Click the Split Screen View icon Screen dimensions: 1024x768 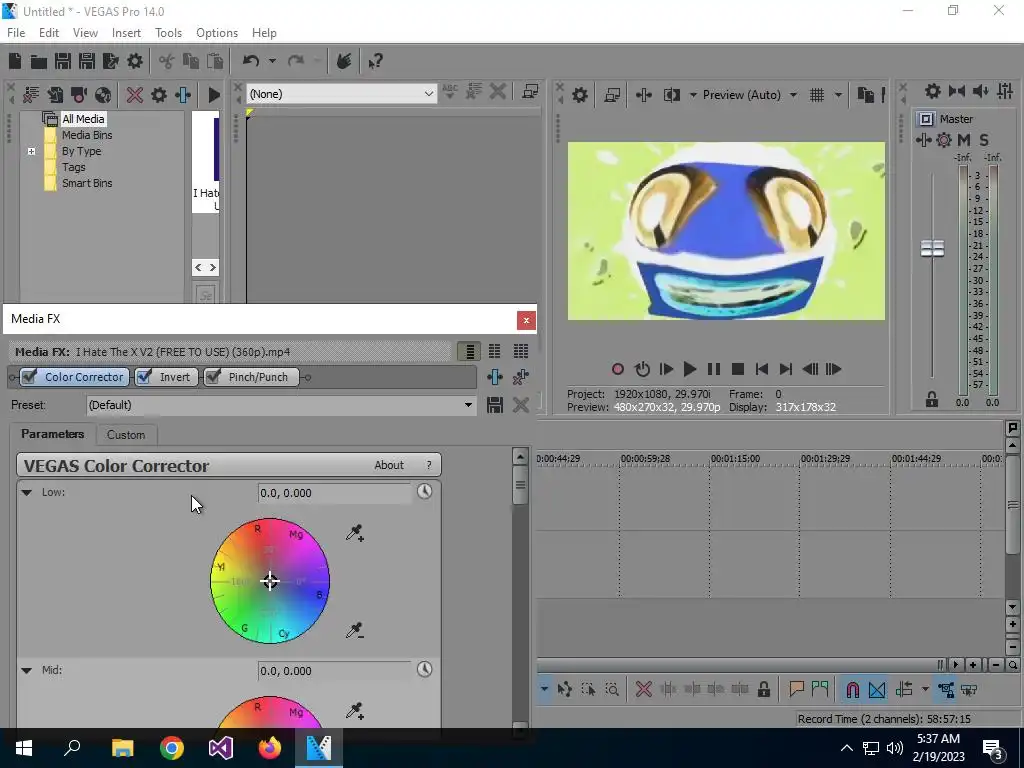point(672,95)
